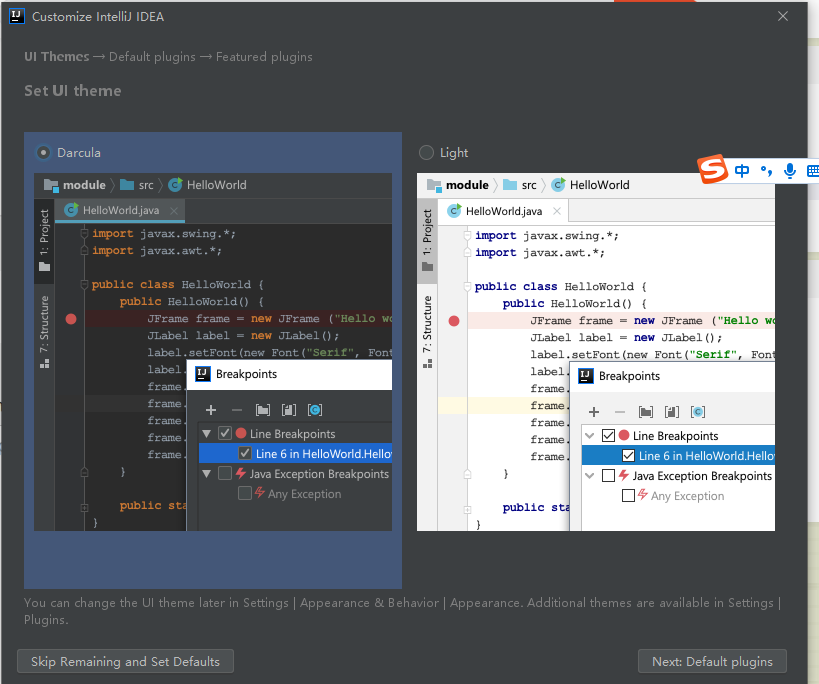
Task: Collapse the HelloWorld class fold marker in Darcula
Action: [84, 285]
